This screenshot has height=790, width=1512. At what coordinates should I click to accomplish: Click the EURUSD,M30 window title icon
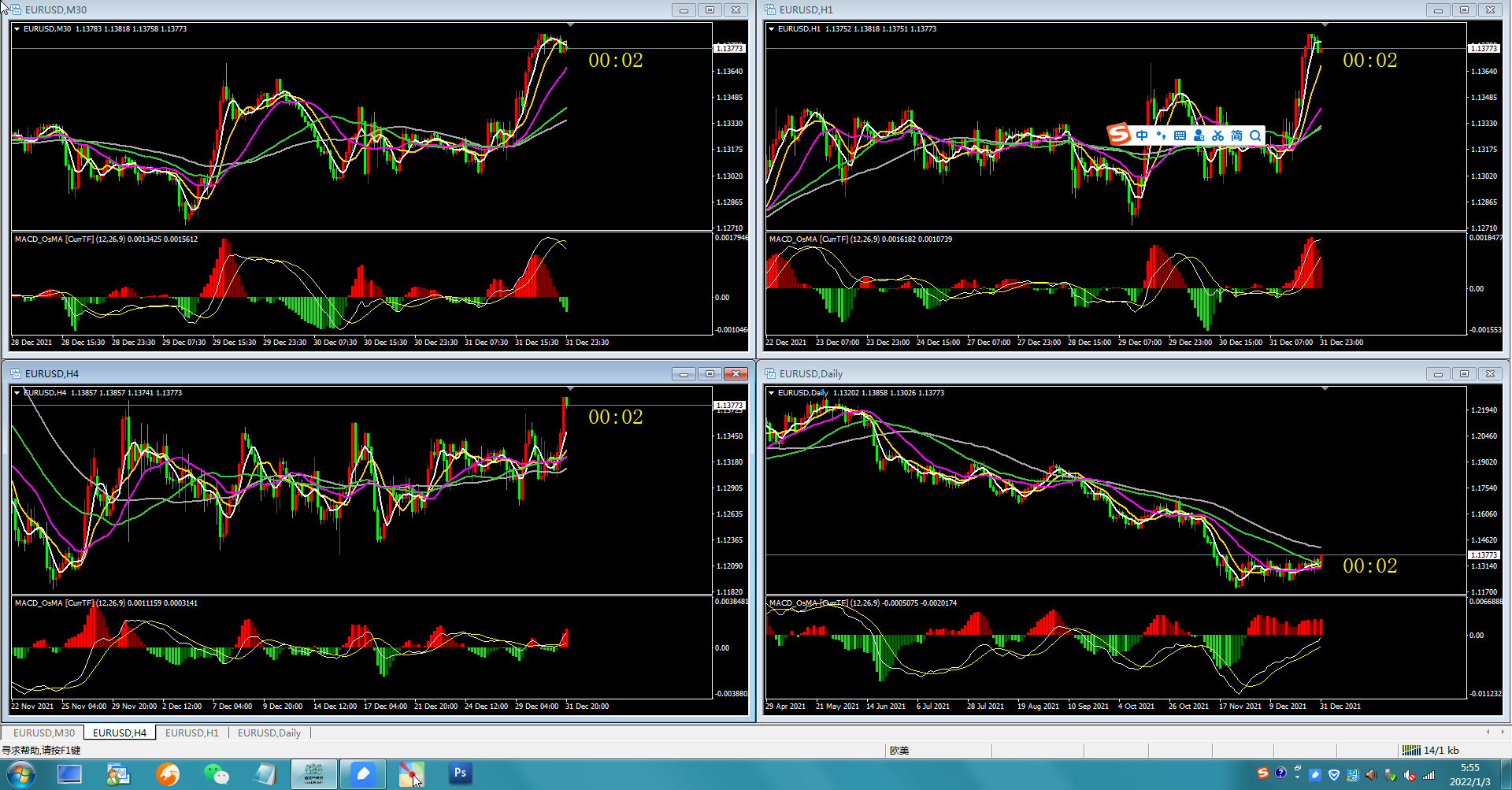pyautogui.click(x=16, y=9)
